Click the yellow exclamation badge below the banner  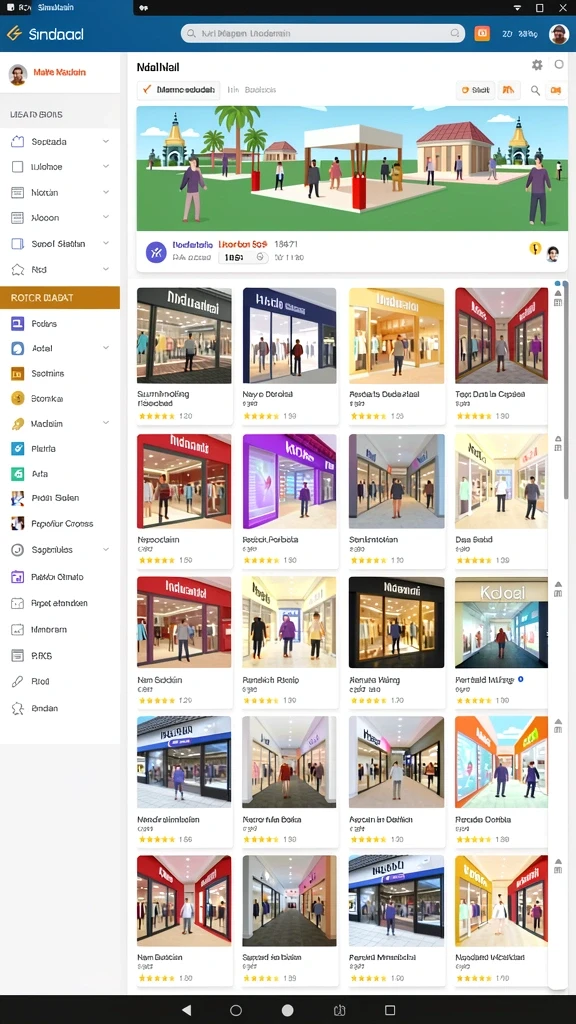click(x=534, y=248)
